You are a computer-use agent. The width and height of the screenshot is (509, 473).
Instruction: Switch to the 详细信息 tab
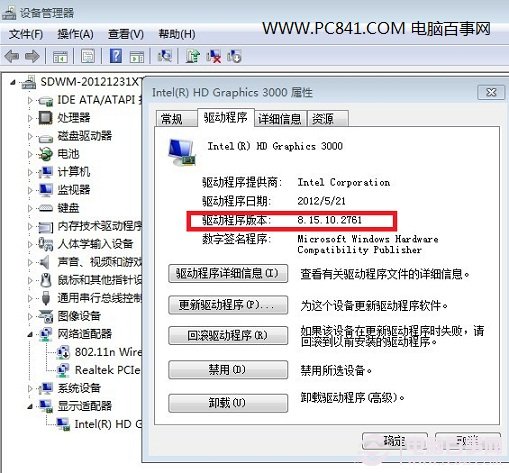(280, 119)
